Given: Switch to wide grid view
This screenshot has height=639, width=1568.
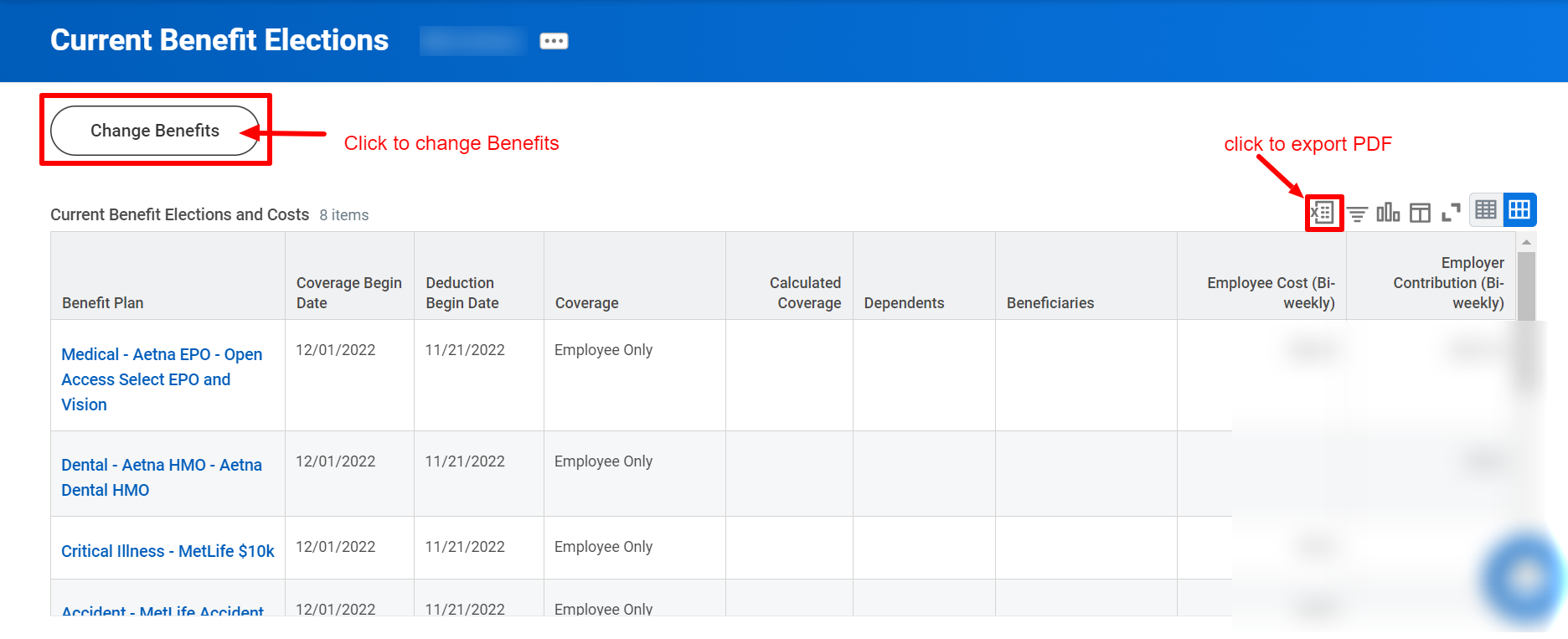Looking at the screenshot, I should (1520, 209).
